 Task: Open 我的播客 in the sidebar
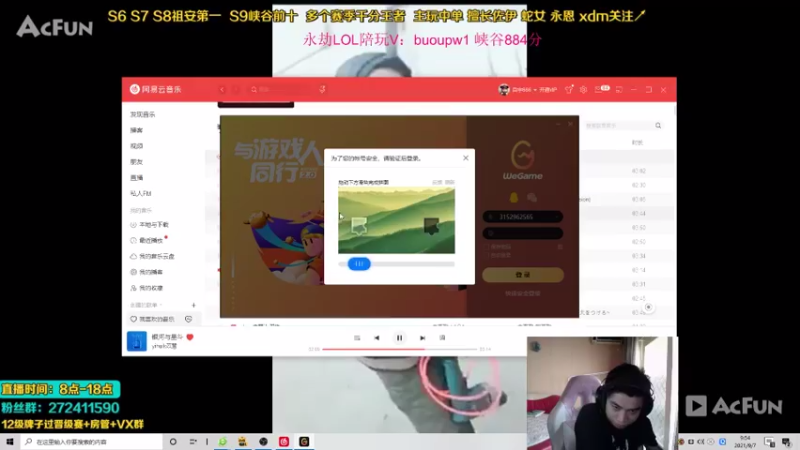[146, 272]
